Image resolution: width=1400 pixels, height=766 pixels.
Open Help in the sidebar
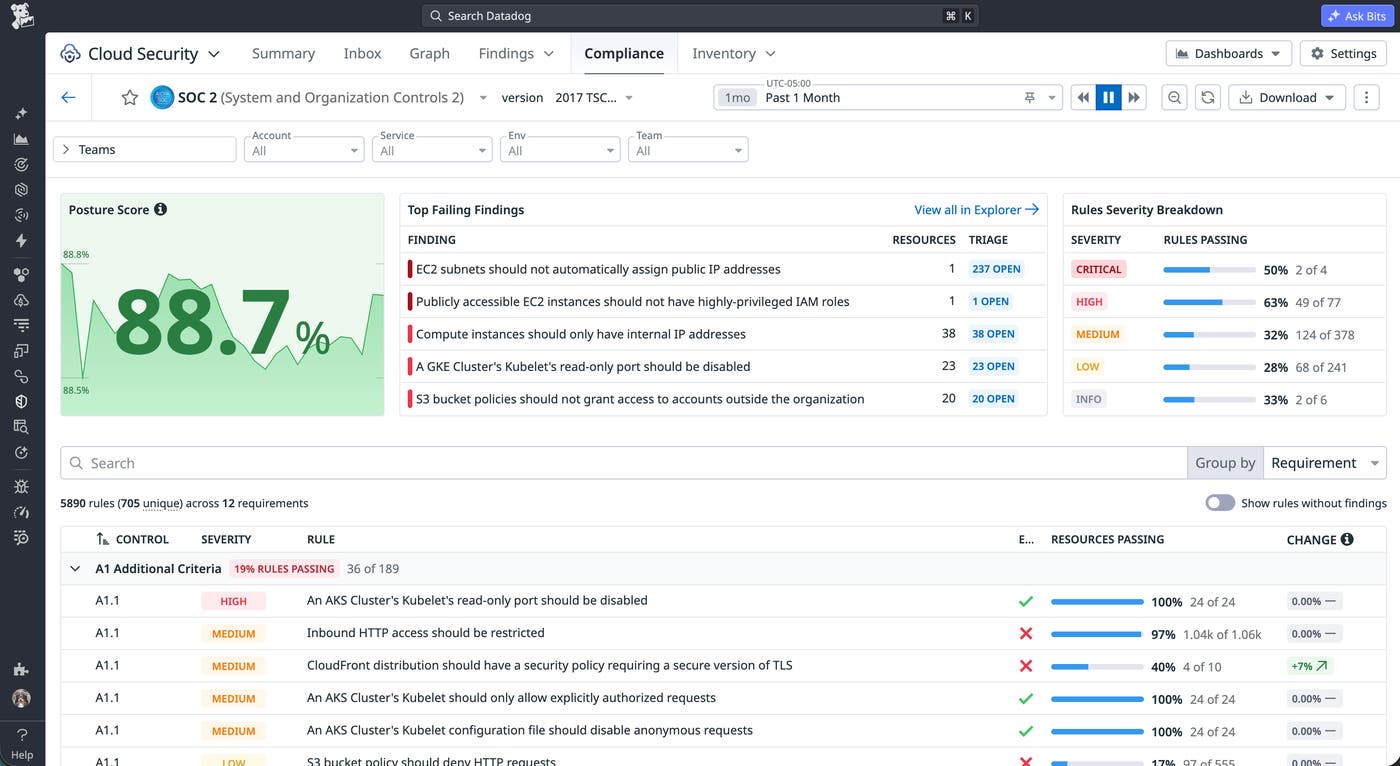point(22,745)
